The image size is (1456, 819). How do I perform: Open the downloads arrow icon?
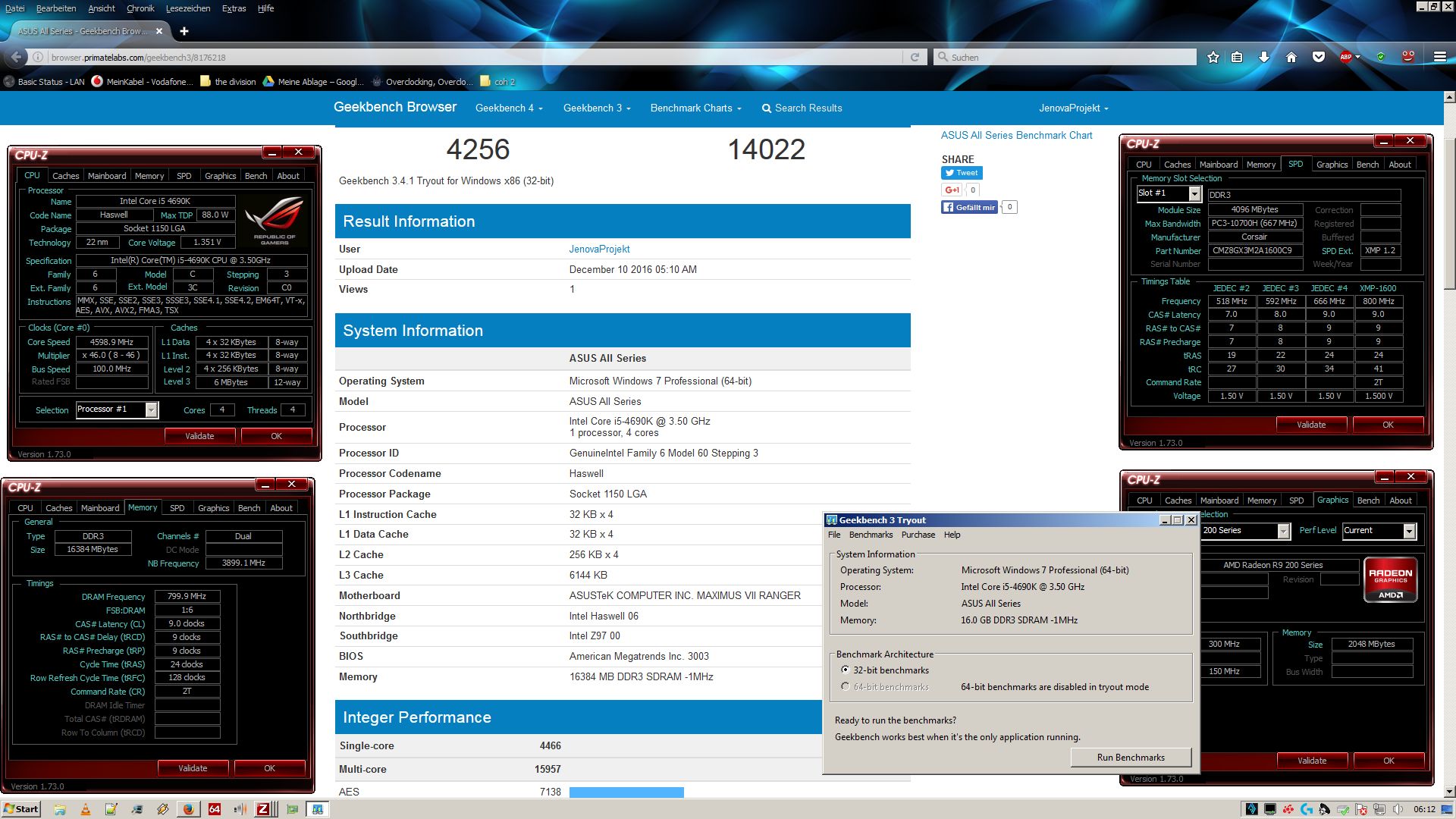1264,57
